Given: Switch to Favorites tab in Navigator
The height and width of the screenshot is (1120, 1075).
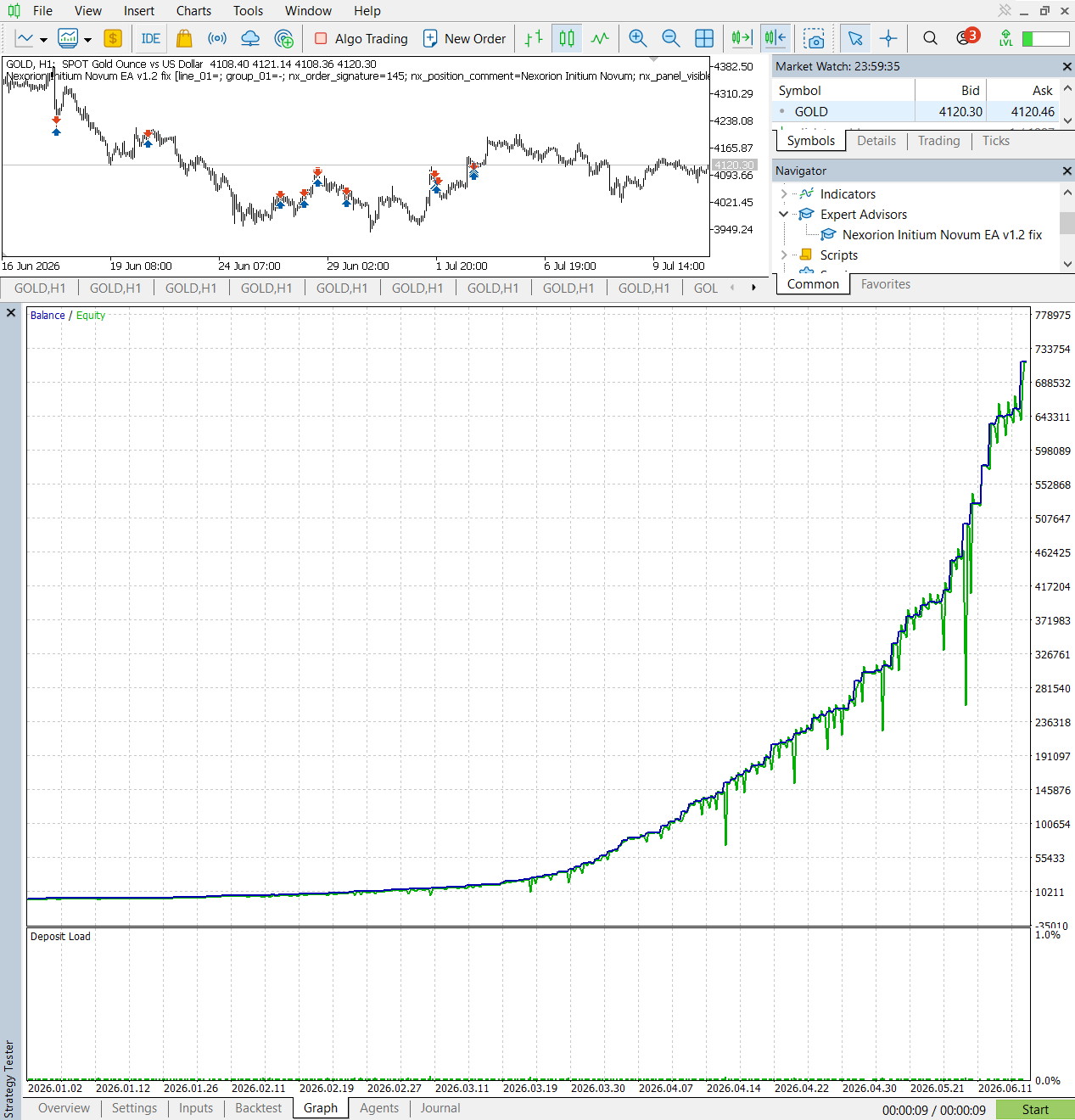Looking at the screenshot, I should (886, 284).
